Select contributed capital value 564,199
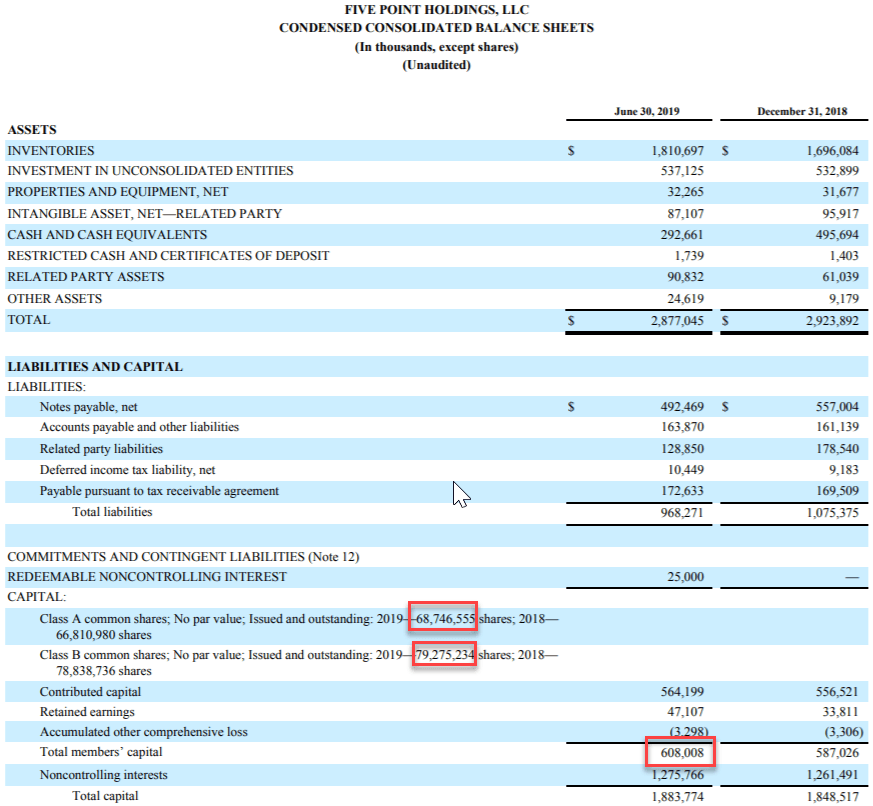This screenshot has width=873, height=806. point(682,692)
